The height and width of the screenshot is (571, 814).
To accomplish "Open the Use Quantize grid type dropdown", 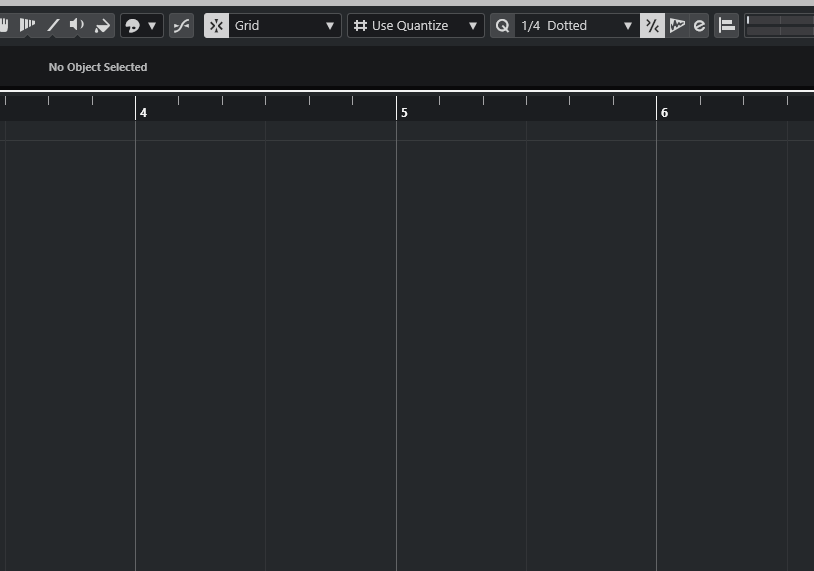I will pos(416,25).
